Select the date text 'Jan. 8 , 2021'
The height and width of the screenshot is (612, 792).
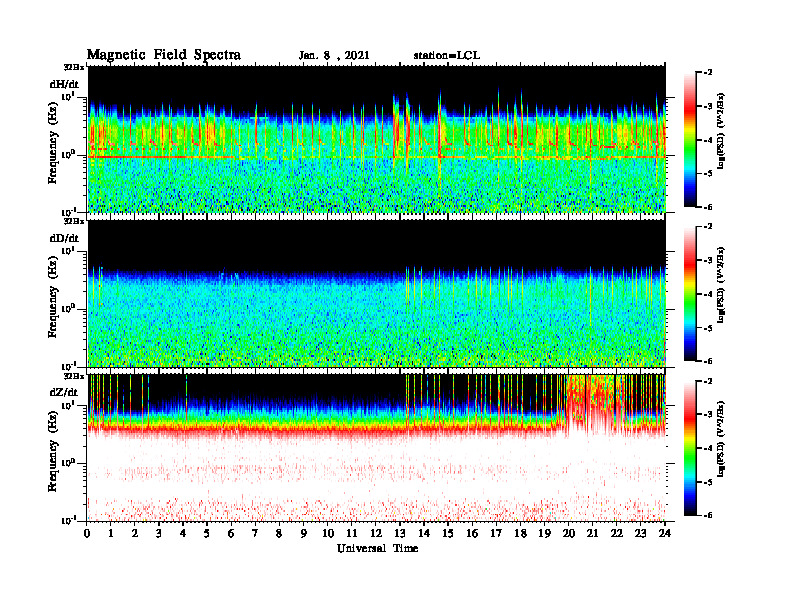(x=334, y=56)
